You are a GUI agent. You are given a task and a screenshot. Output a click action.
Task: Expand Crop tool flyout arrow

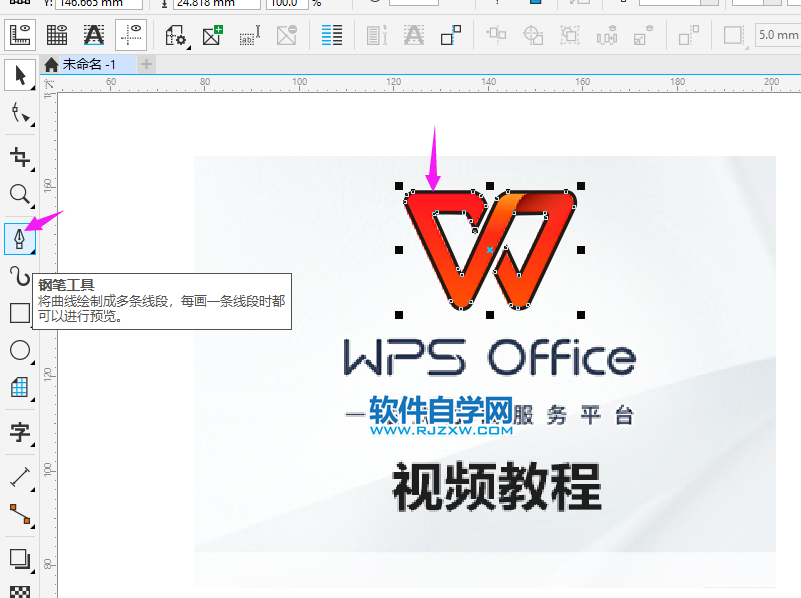point(33,169)
